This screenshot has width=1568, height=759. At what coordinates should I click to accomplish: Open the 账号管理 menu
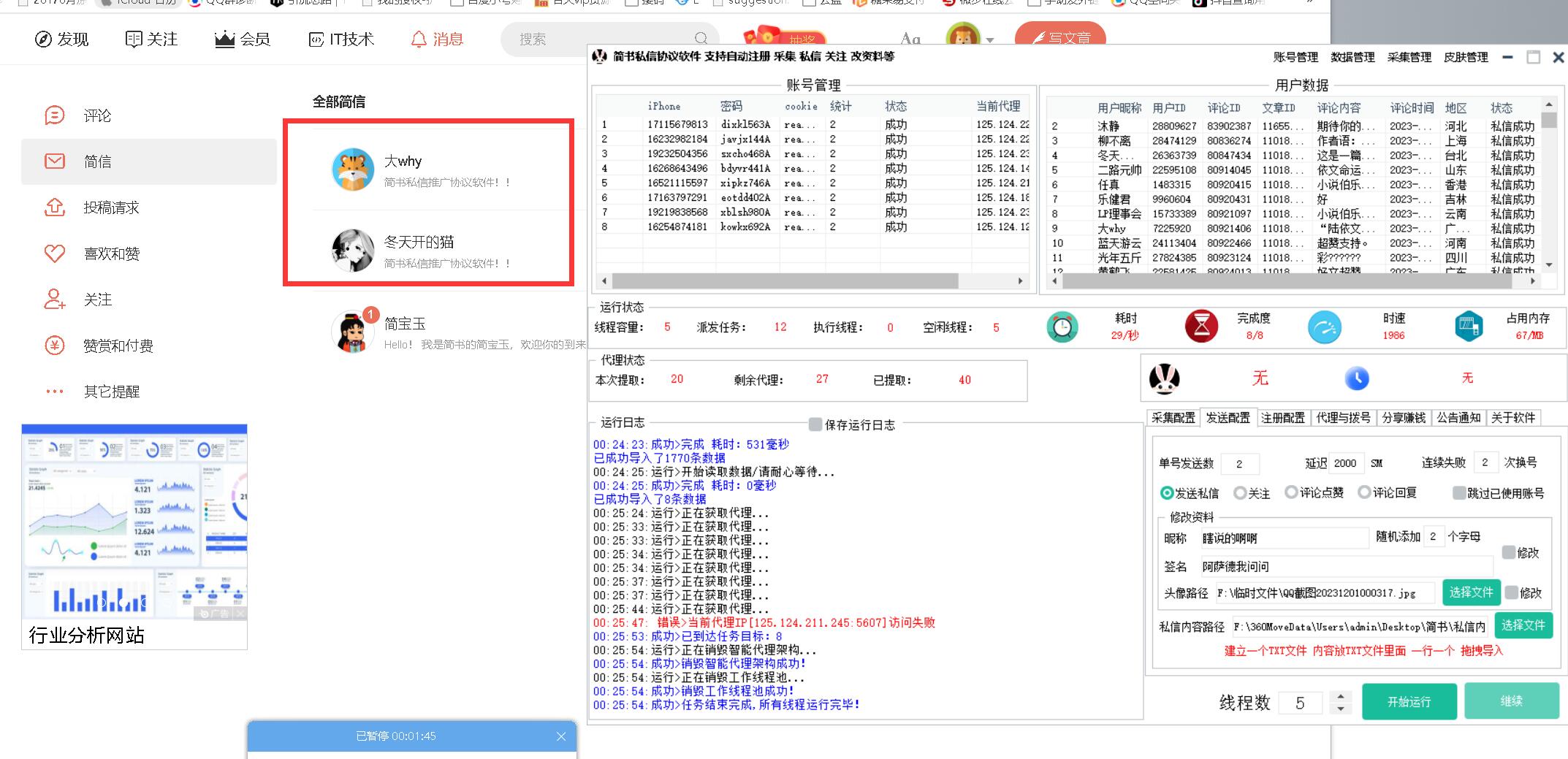point(1295,57)
